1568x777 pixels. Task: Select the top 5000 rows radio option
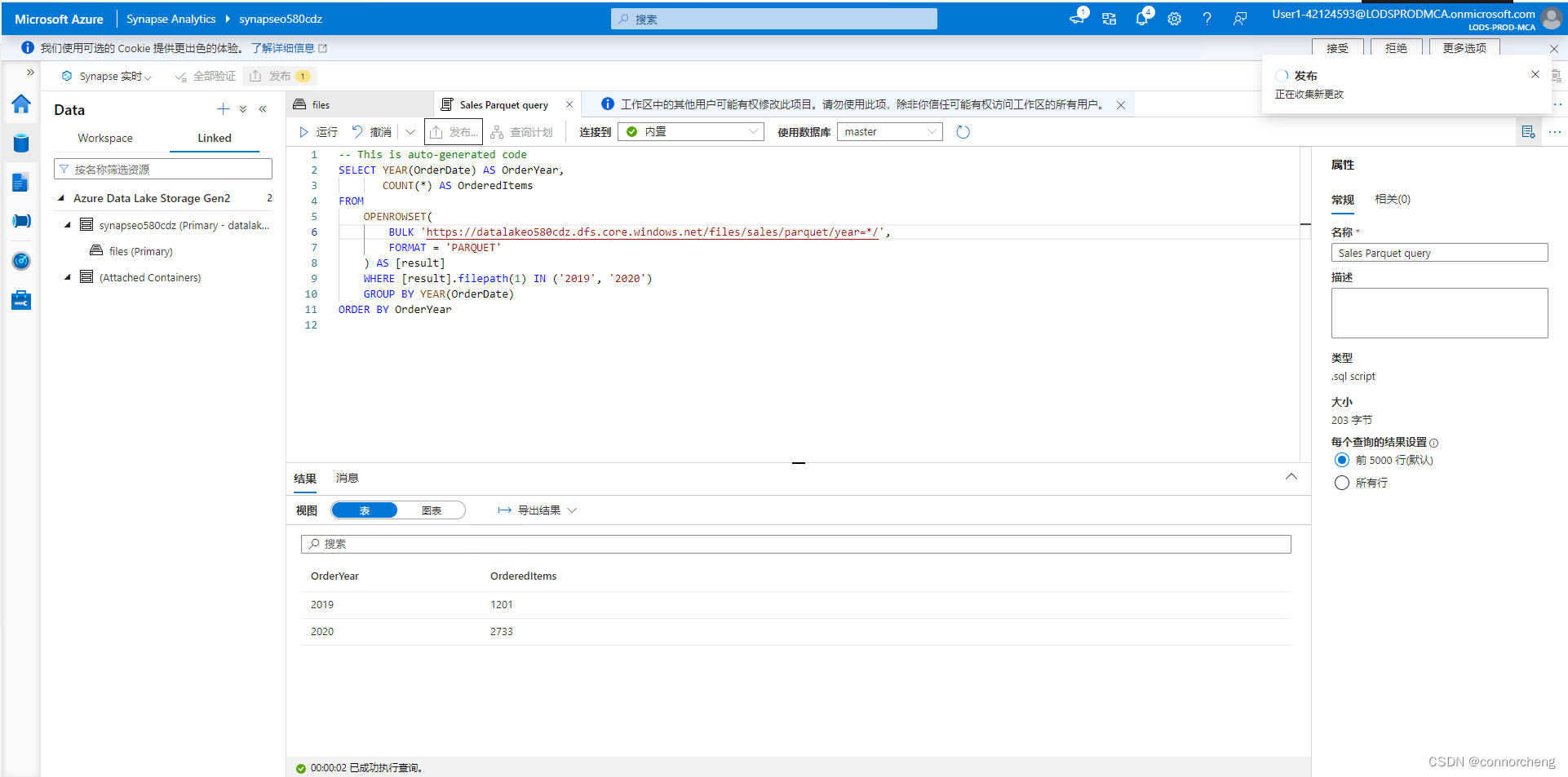pyautogui.click(x=1342, y=460)
